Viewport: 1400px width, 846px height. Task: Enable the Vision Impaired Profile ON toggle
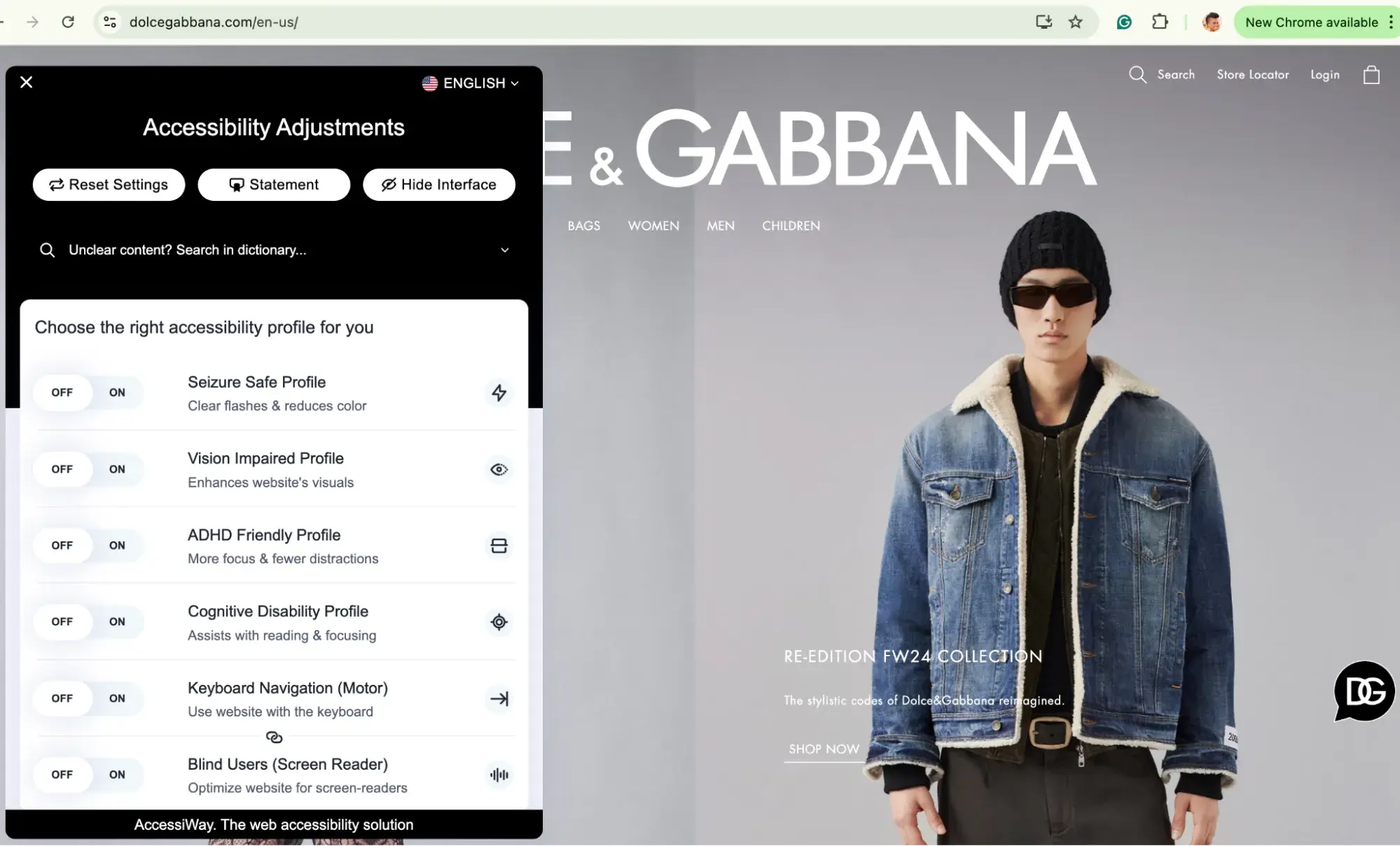116,468
